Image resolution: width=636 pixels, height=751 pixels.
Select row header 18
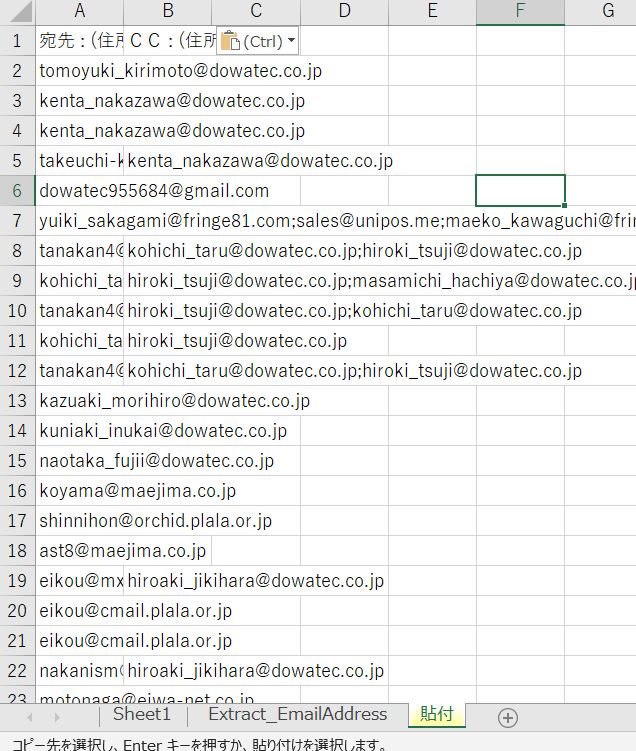pyautogui.click(x=17, y=551)
